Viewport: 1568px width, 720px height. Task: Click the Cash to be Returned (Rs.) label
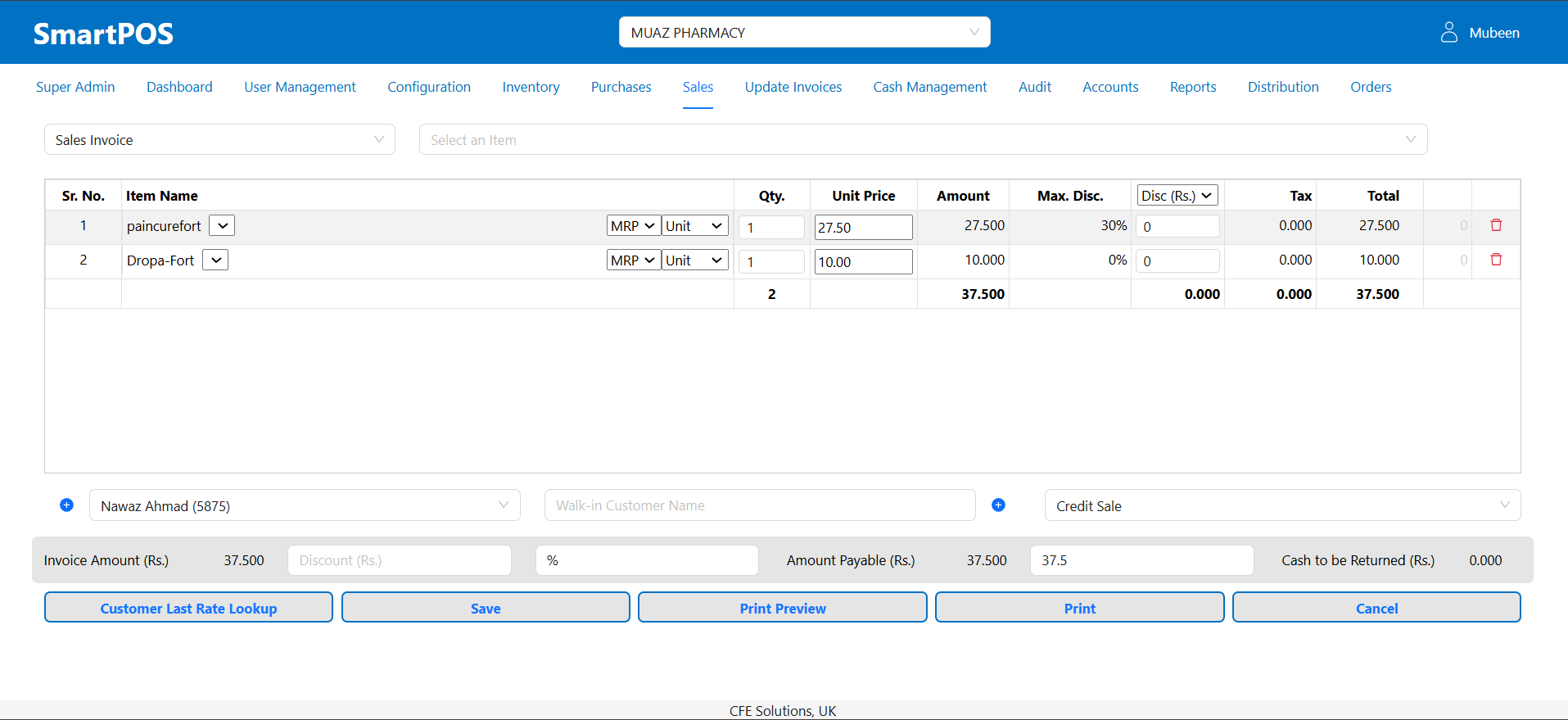coord(1358,560)
